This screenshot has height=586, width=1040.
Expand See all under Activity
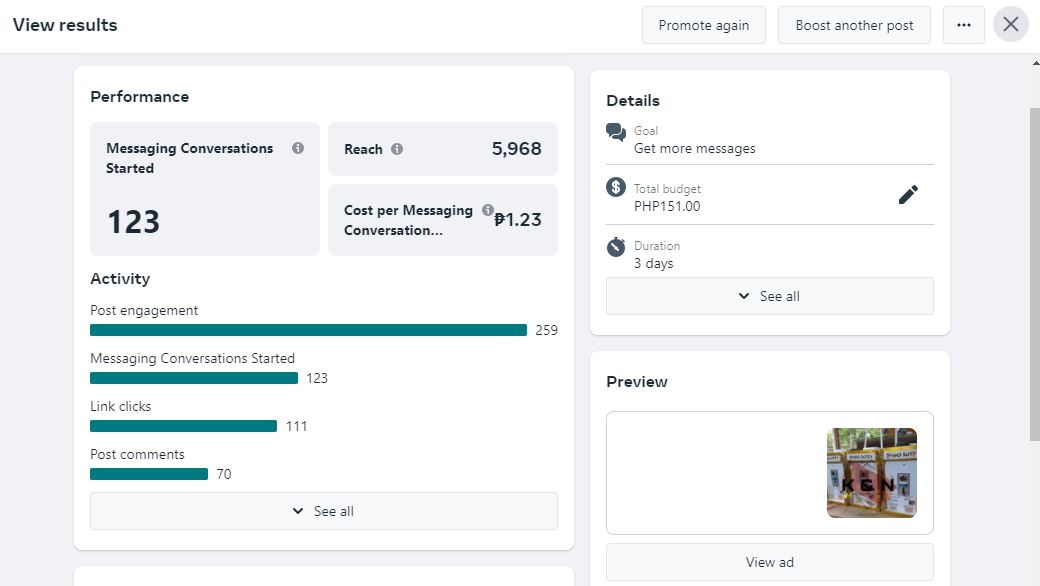(324, 511)
